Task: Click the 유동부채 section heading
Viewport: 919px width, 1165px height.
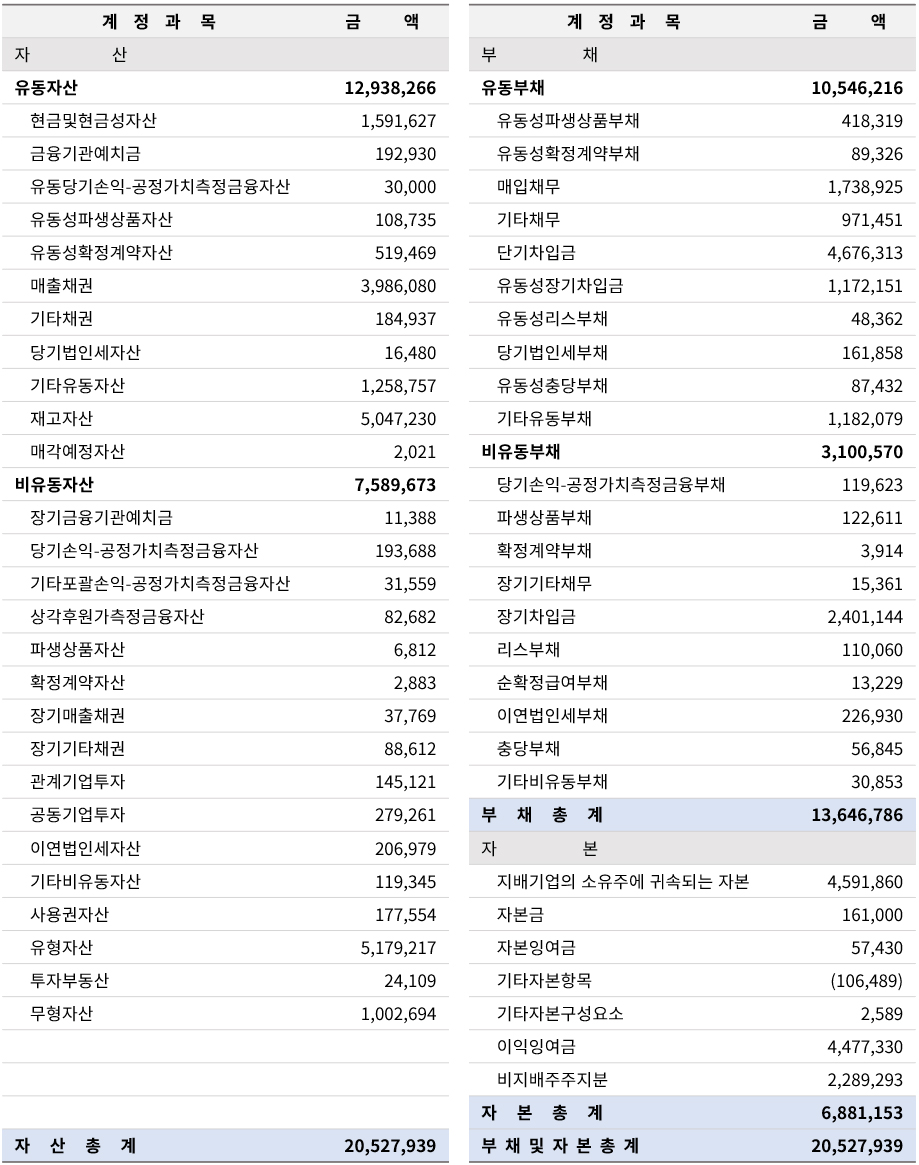Action: pos(513,88)
